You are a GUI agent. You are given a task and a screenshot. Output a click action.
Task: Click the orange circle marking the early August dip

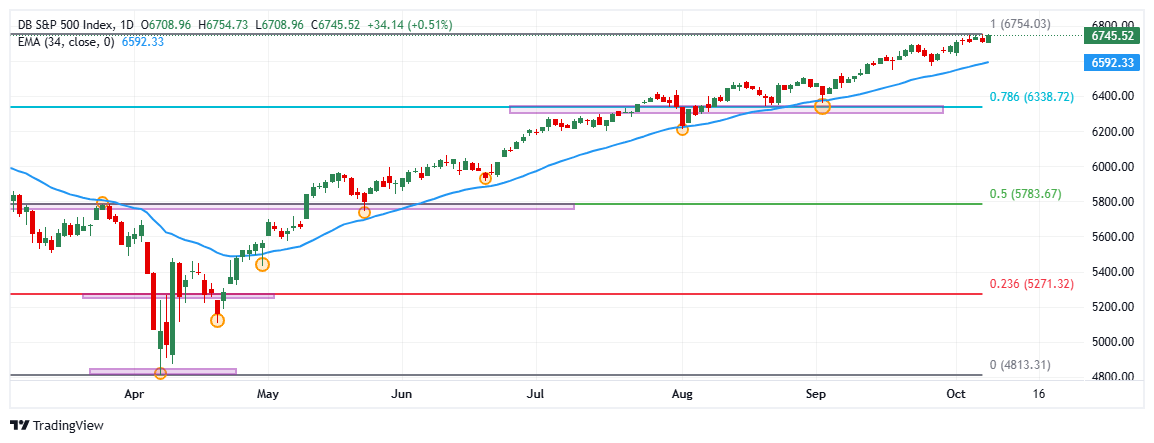[682, 129]
